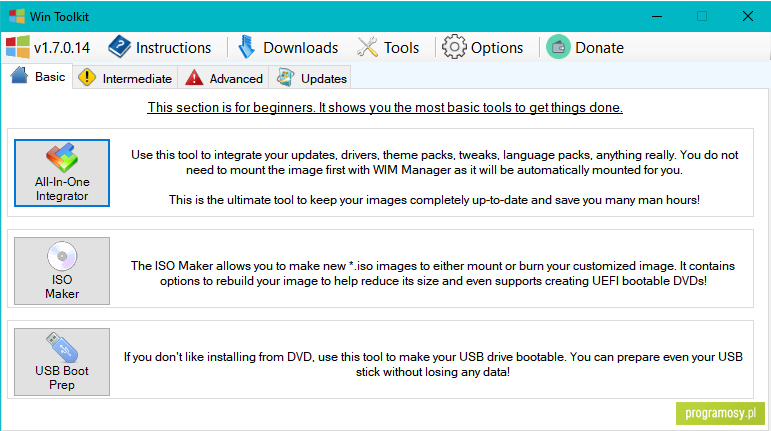
Task: Click the Tools wrench and screwdriver icon
Action: coord(367,47)
